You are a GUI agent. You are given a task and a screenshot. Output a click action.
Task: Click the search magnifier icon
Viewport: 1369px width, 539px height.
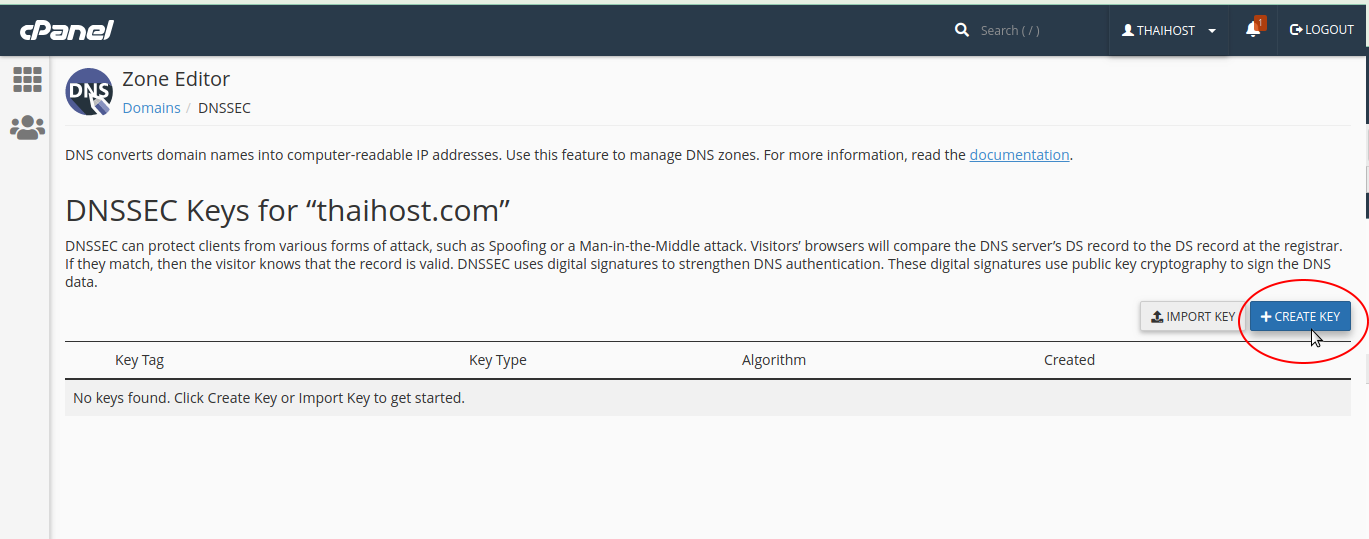coord(962,30)
